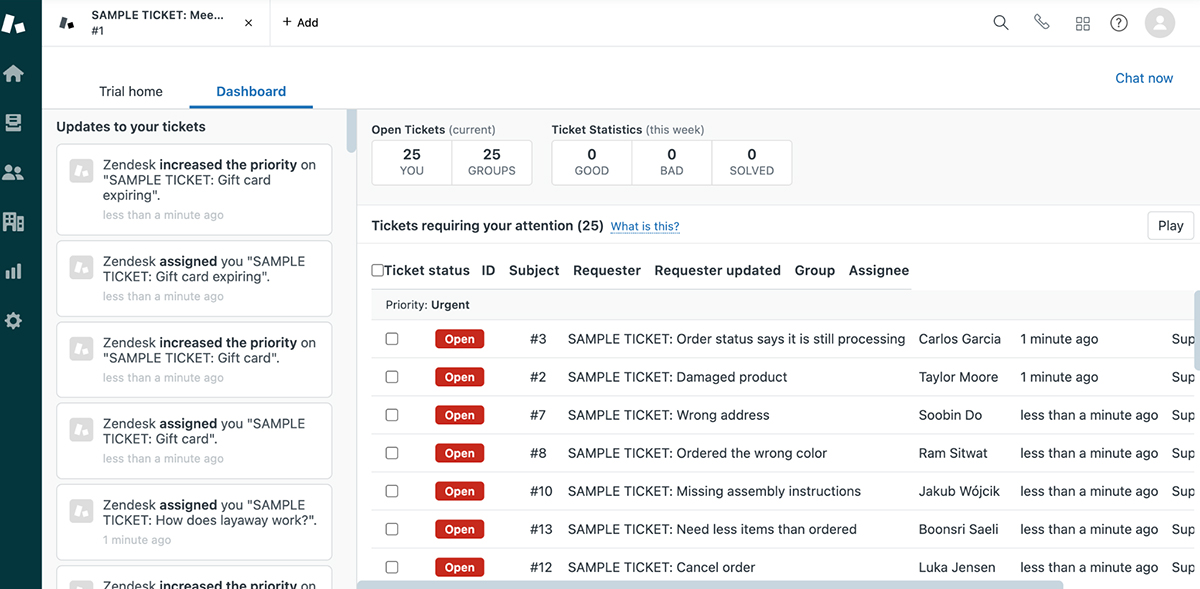Screen dimensions: 1200x589
Task: Open Zendesk Talk via the phone icon
Action: 1041,22
